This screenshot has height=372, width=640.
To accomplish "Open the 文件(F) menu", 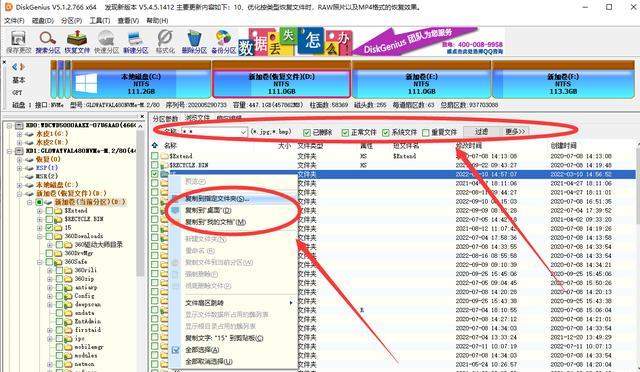I will click(x=14, y=20).
